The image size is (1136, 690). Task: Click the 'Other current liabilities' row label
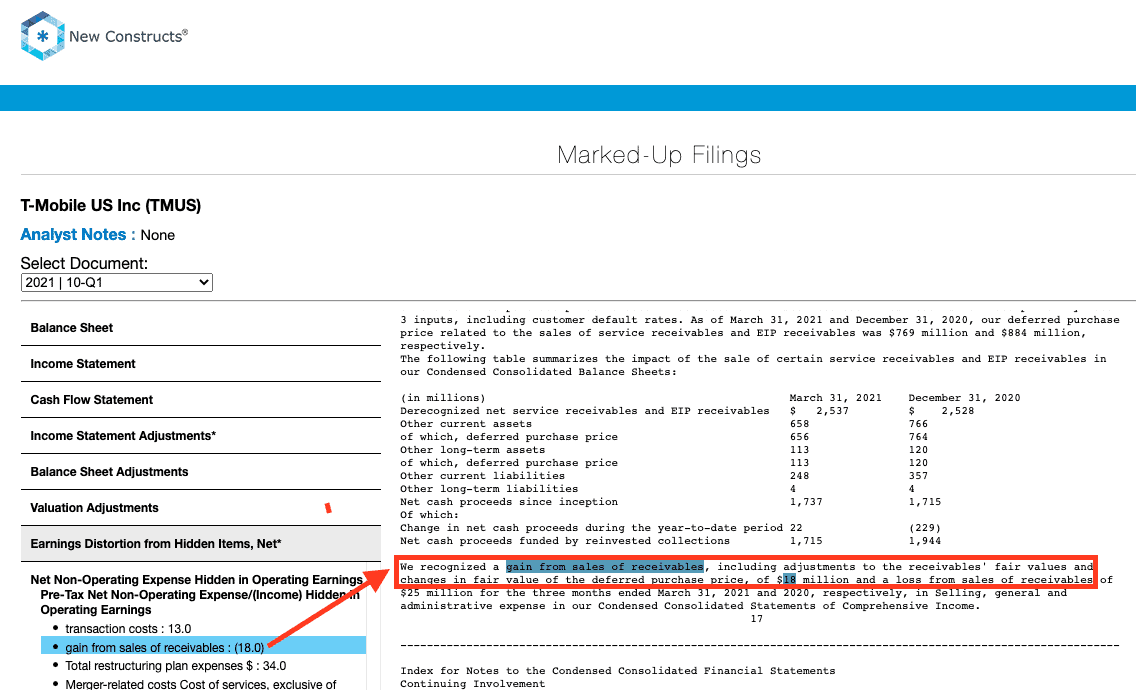click(483, 476)
